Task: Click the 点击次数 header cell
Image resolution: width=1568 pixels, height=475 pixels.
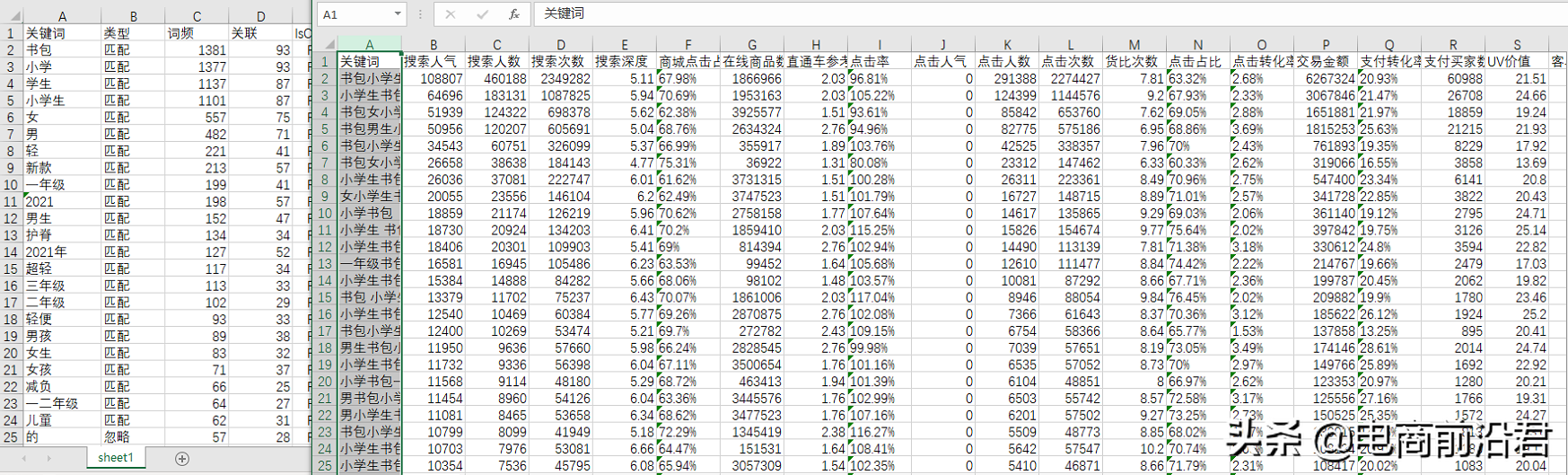Action: click(1071, 62)
